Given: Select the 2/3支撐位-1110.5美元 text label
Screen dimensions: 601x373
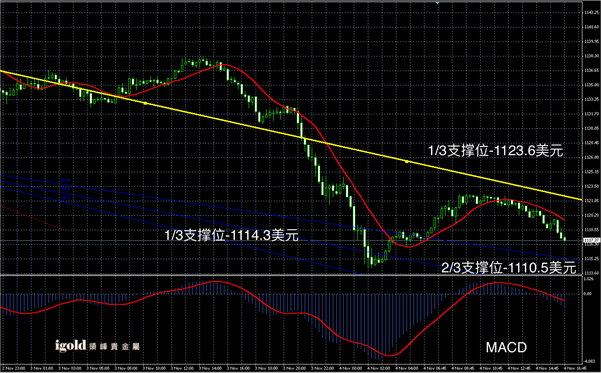Looking at the screenshot, I should click(509, 268).
